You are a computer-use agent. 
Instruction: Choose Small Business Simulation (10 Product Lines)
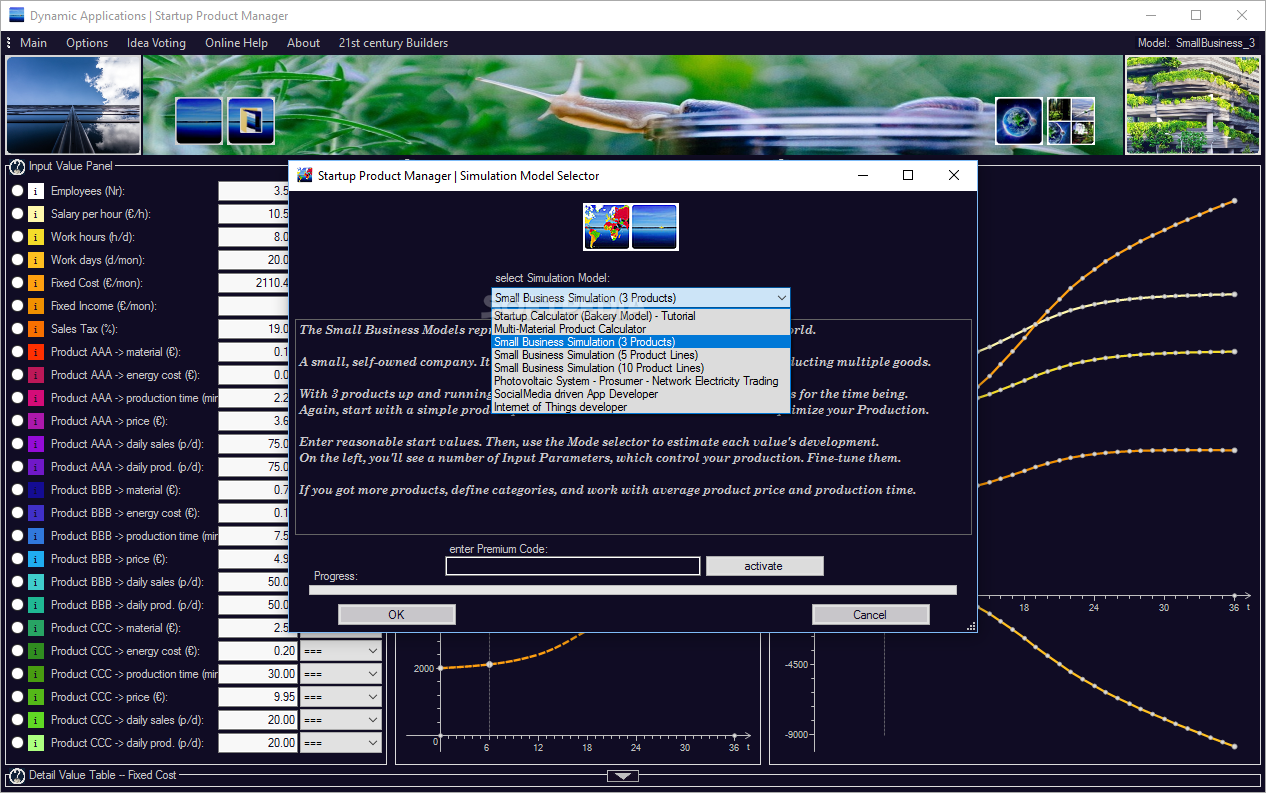641,368
